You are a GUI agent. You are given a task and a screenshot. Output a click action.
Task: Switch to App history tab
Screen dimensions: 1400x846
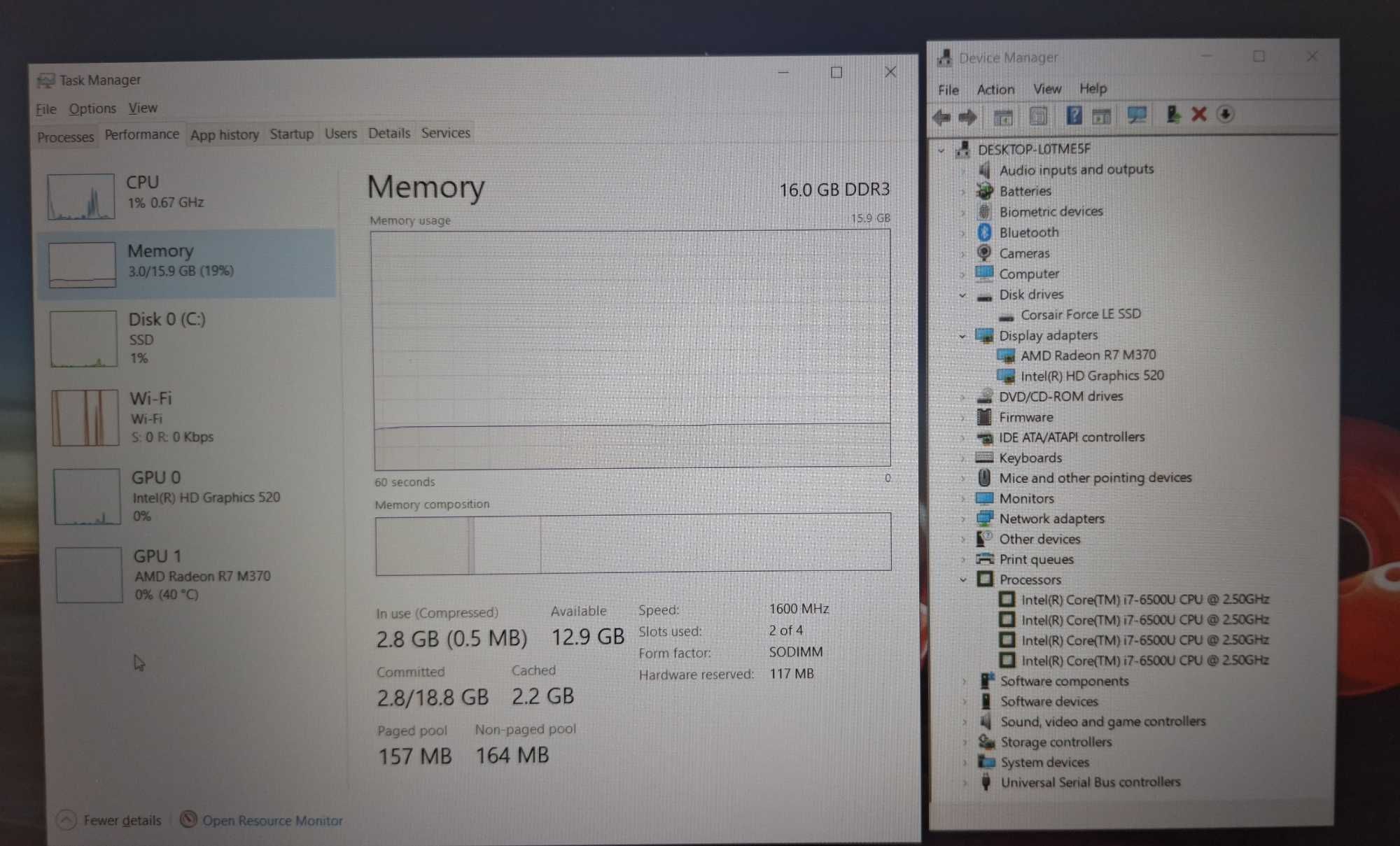point(224,134)
